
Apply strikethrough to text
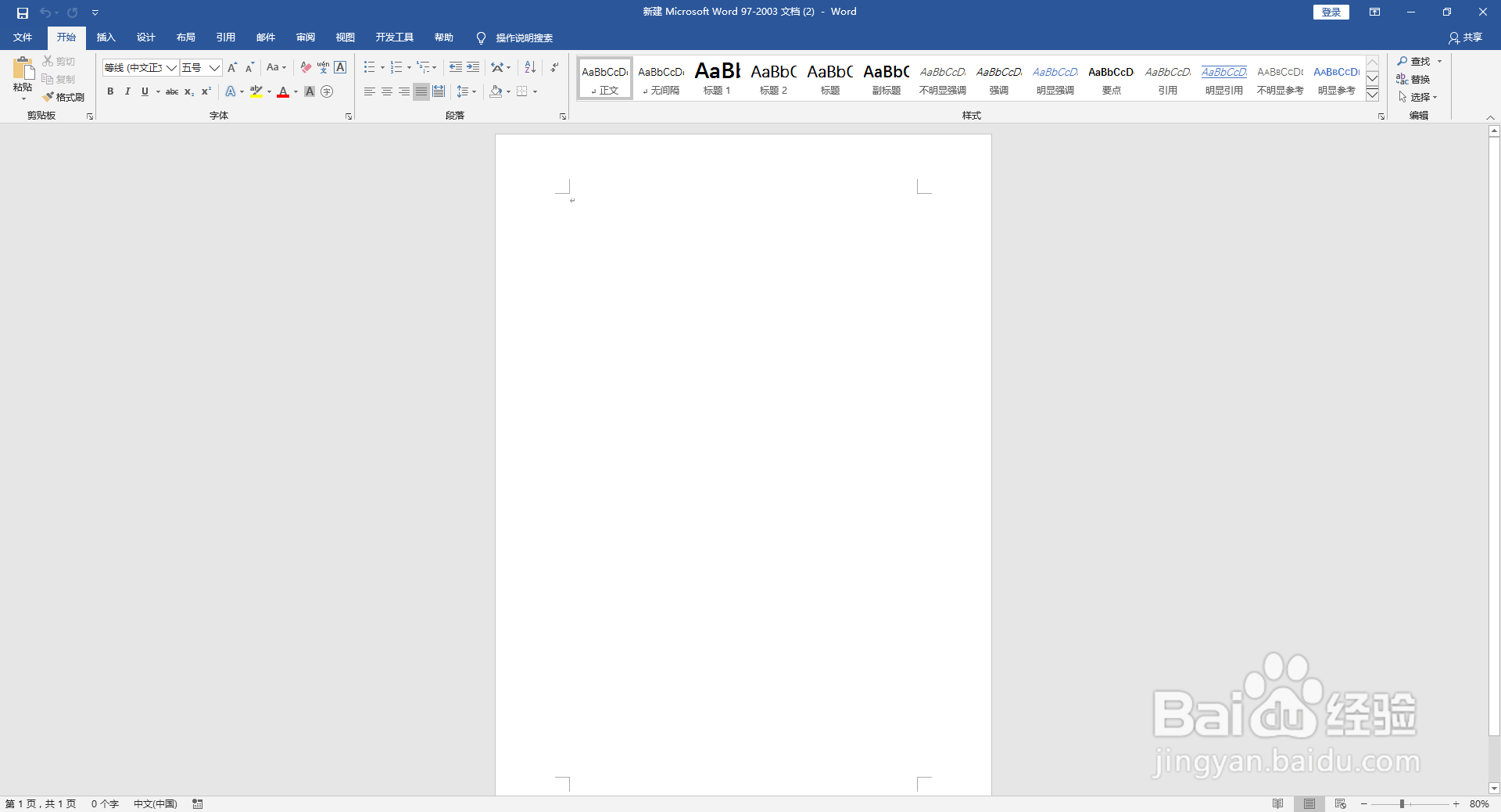click(172, 91)
